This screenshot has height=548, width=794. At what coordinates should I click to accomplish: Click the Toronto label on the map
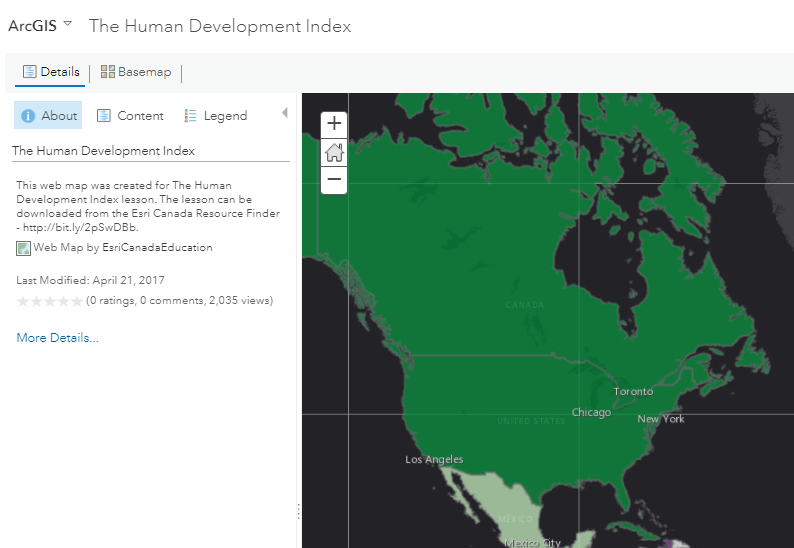point(633,391)
